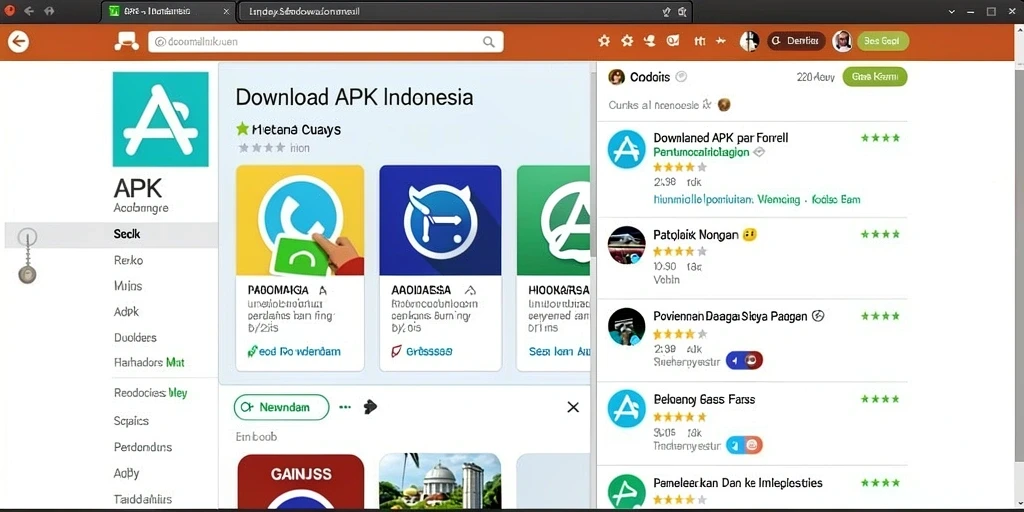Click the speech-bubble icon in the orange header

(x=649, y=41)
